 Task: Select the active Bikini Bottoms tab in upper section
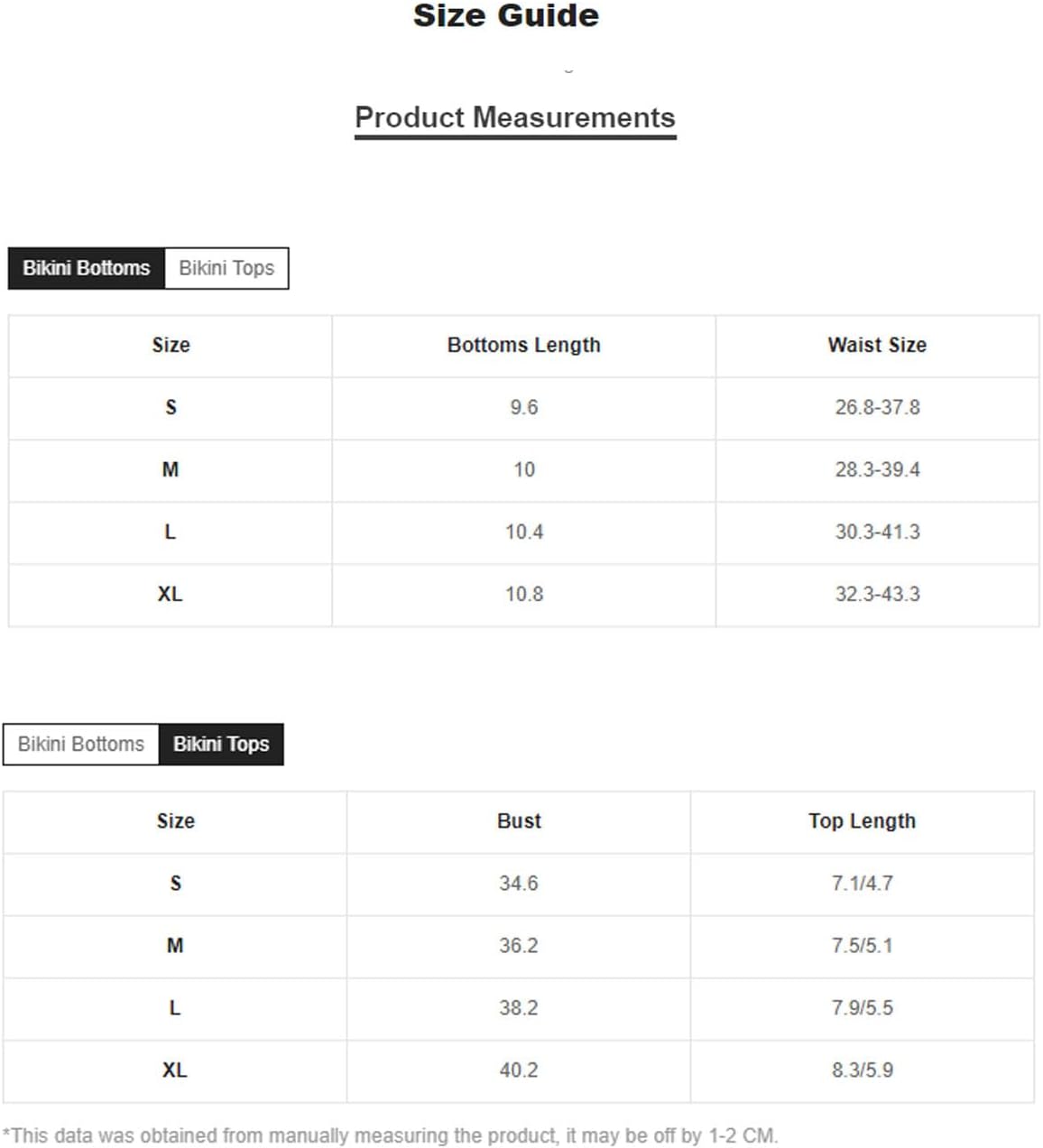pyautogui.click(x=87, y=268)
